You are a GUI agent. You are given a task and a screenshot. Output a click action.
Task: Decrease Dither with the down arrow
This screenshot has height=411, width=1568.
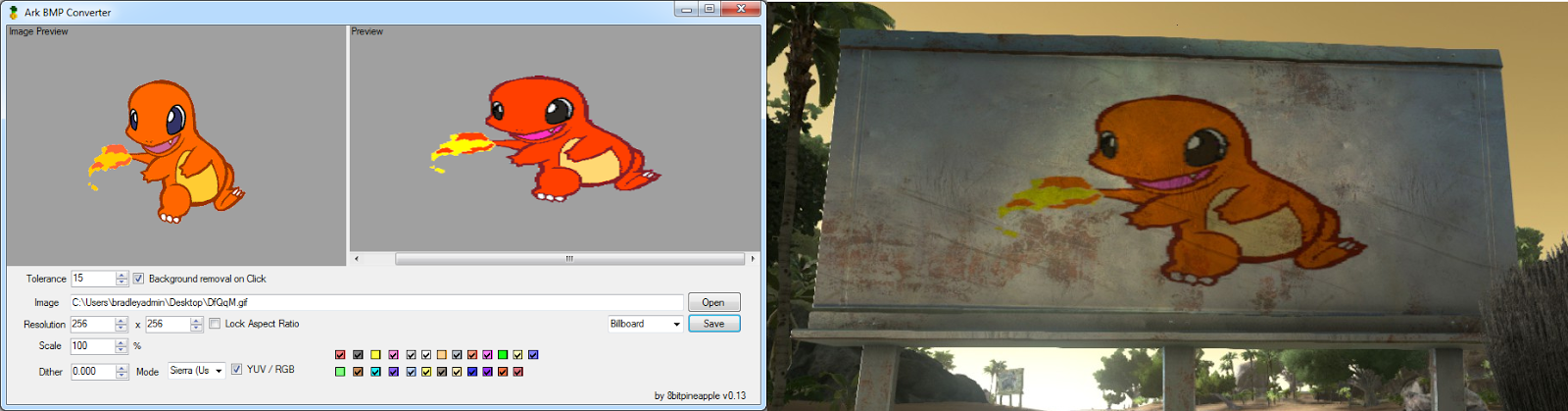point(122,376)
